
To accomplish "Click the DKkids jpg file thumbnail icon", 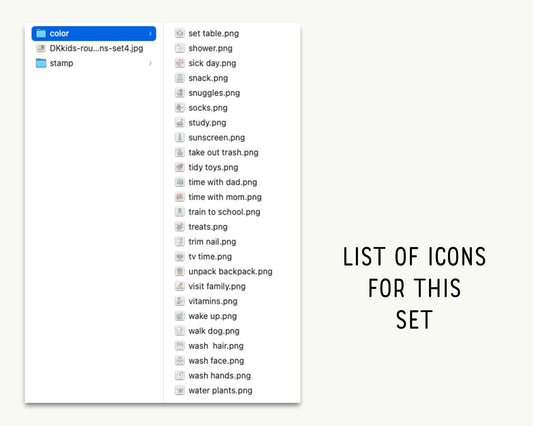I will (41, 48).
